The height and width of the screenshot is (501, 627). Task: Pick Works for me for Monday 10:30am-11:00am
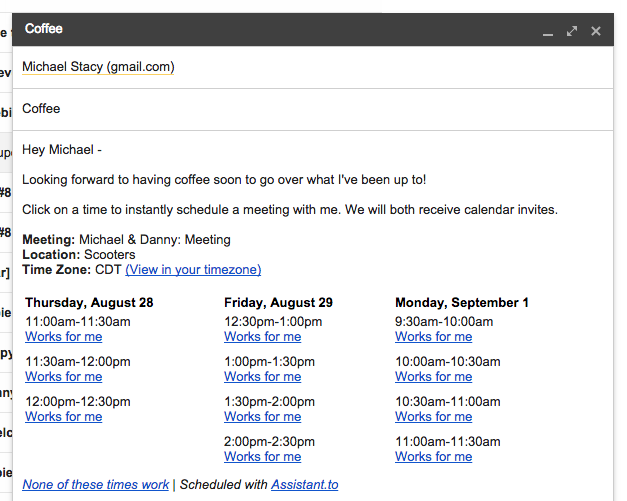pos(434,417)
